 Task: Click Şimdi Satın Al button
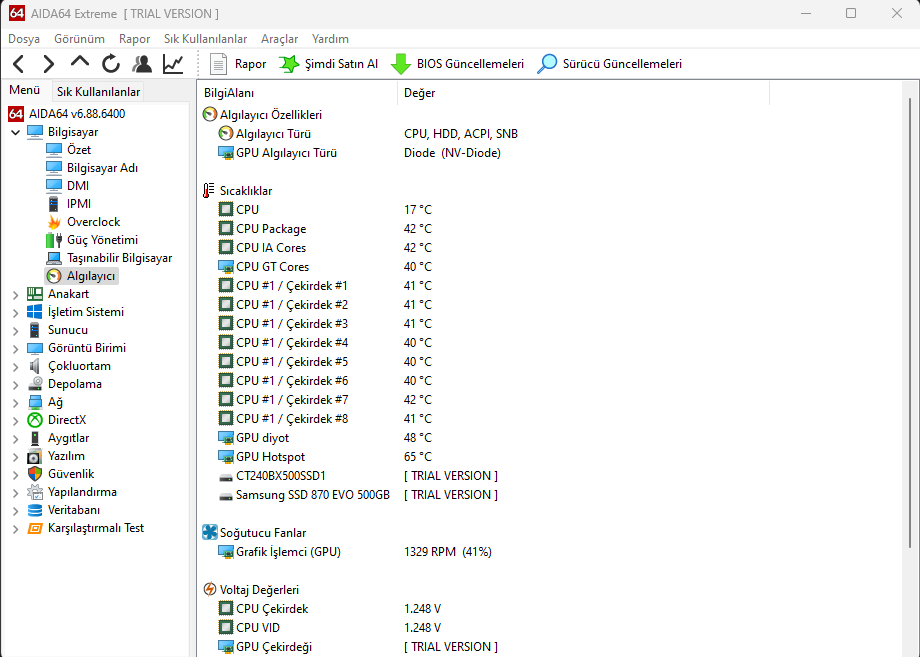(x=328, y=64)
